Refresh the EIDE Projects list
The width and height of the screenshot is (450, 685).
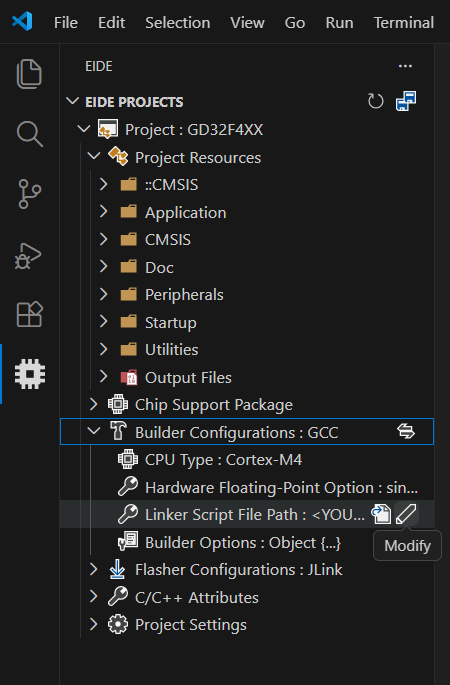tap(375, 101)
